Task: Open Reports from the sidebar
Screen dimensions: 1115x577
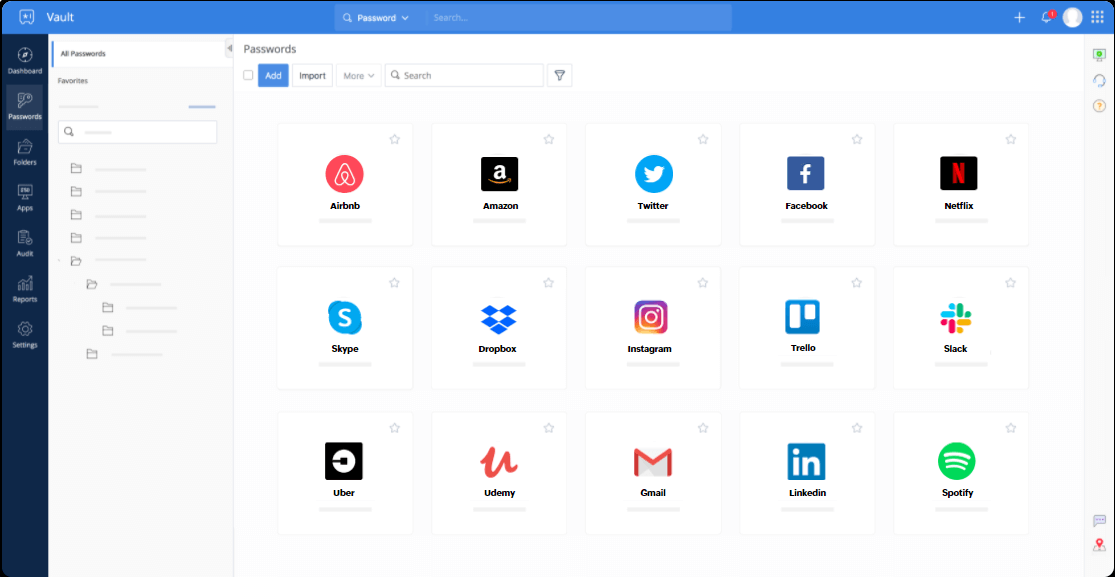Action: click(x=25, y=288)
